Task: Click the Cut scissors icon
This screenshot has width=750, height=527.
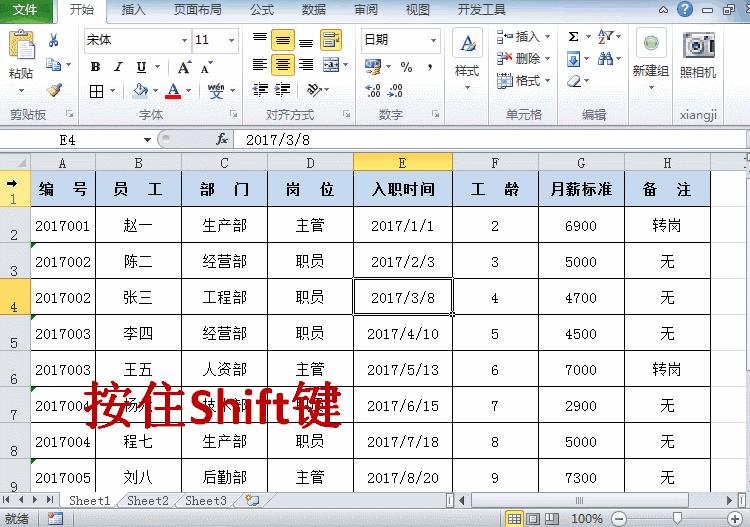Action: click(54, 40)
